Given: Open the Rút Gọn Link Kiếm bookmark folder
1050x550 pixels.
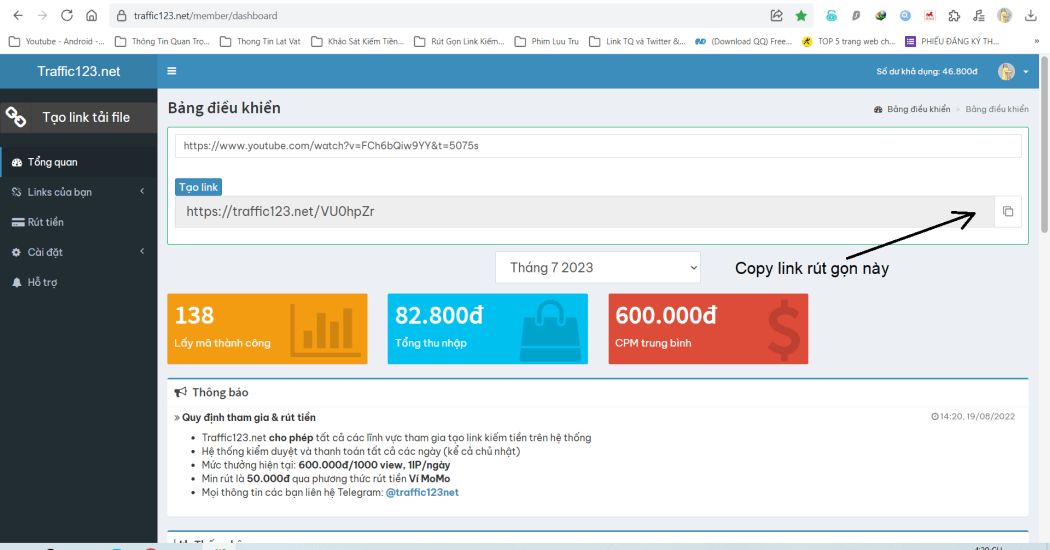Looking at the screenshot, I should 459,42.
